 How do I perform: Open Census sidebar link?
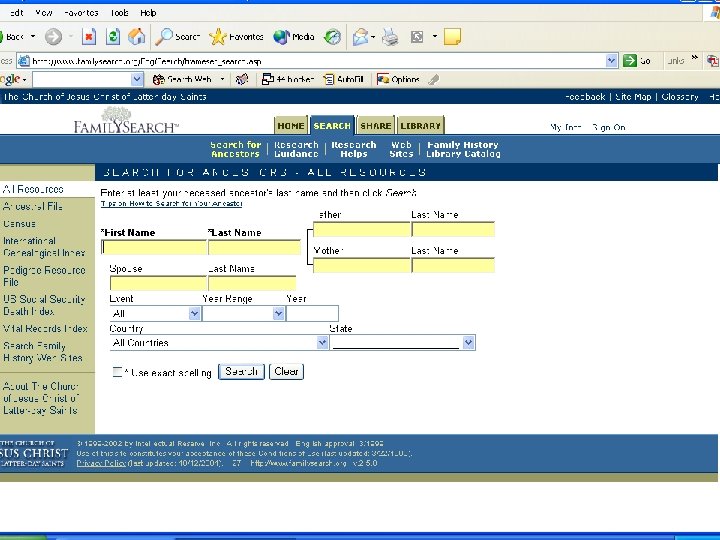(x=19, y=224)
